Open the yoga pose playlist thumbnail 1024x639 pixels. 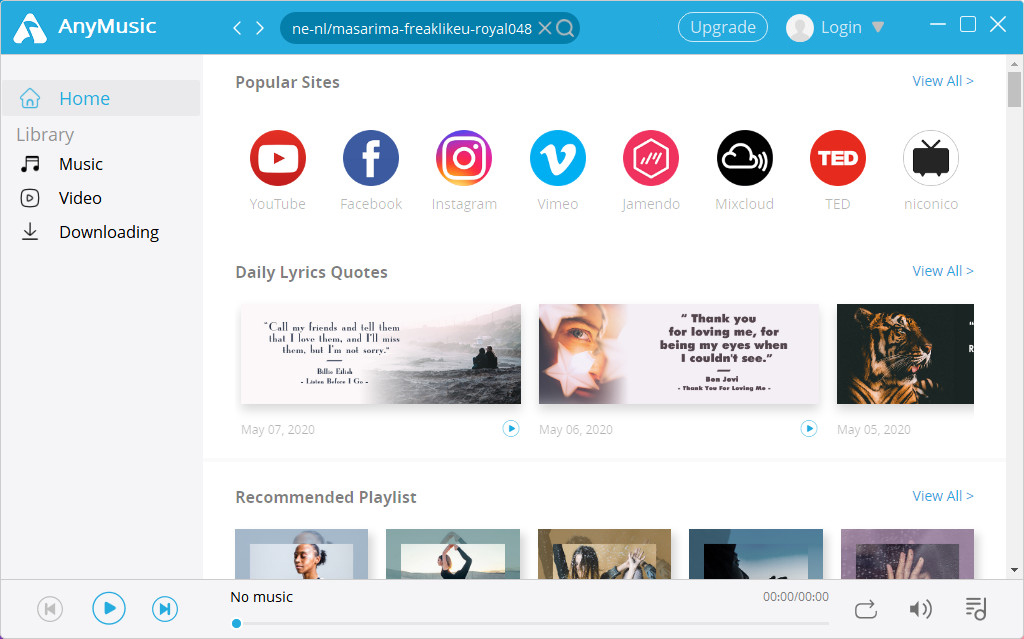click(453, 554)
